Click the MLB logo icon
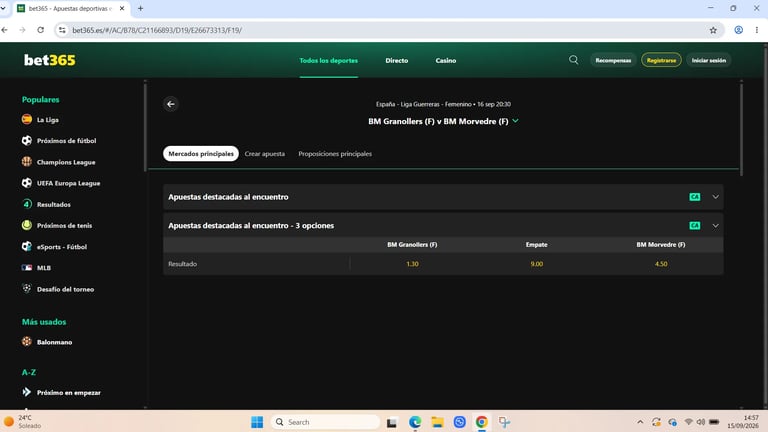Viewport: 768px width, 432px height. [27, 267]
